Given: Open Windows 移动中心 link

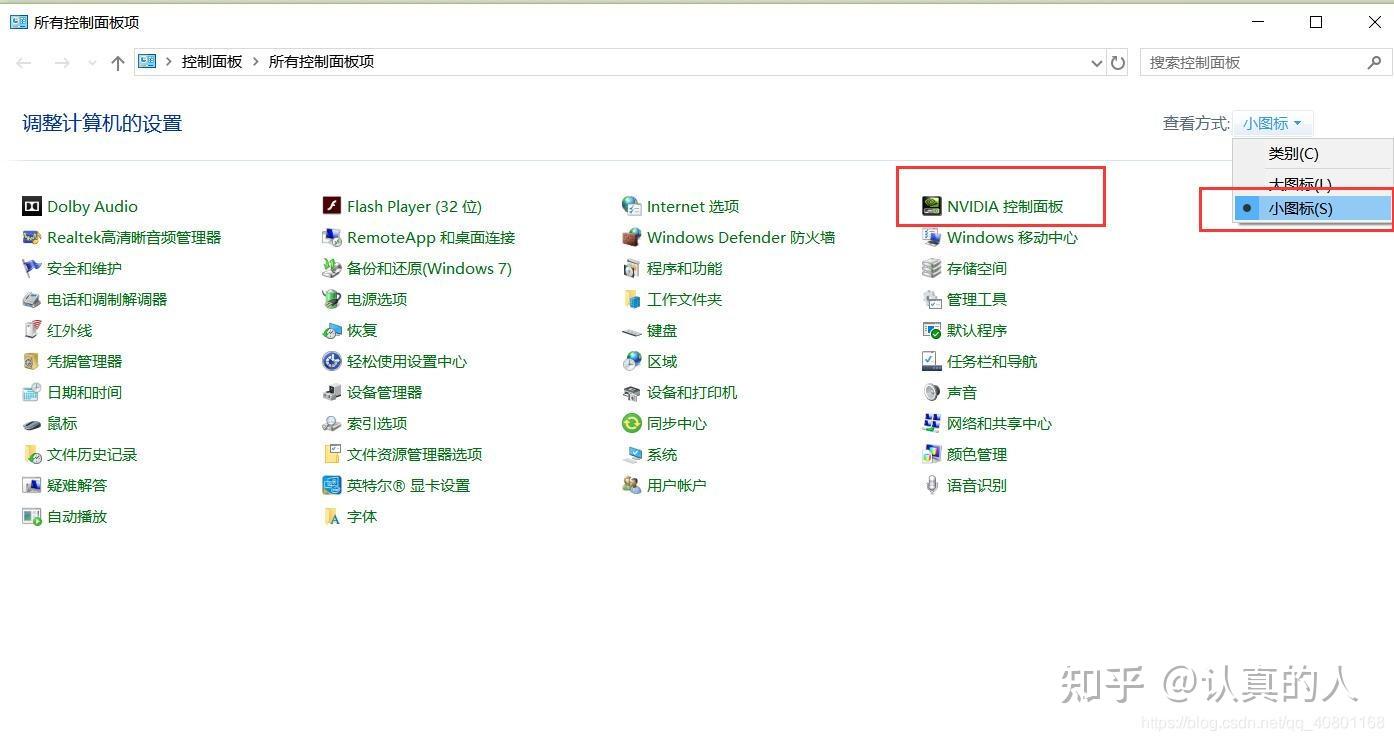Looking at the screenshot, I should click(1012, 238).
